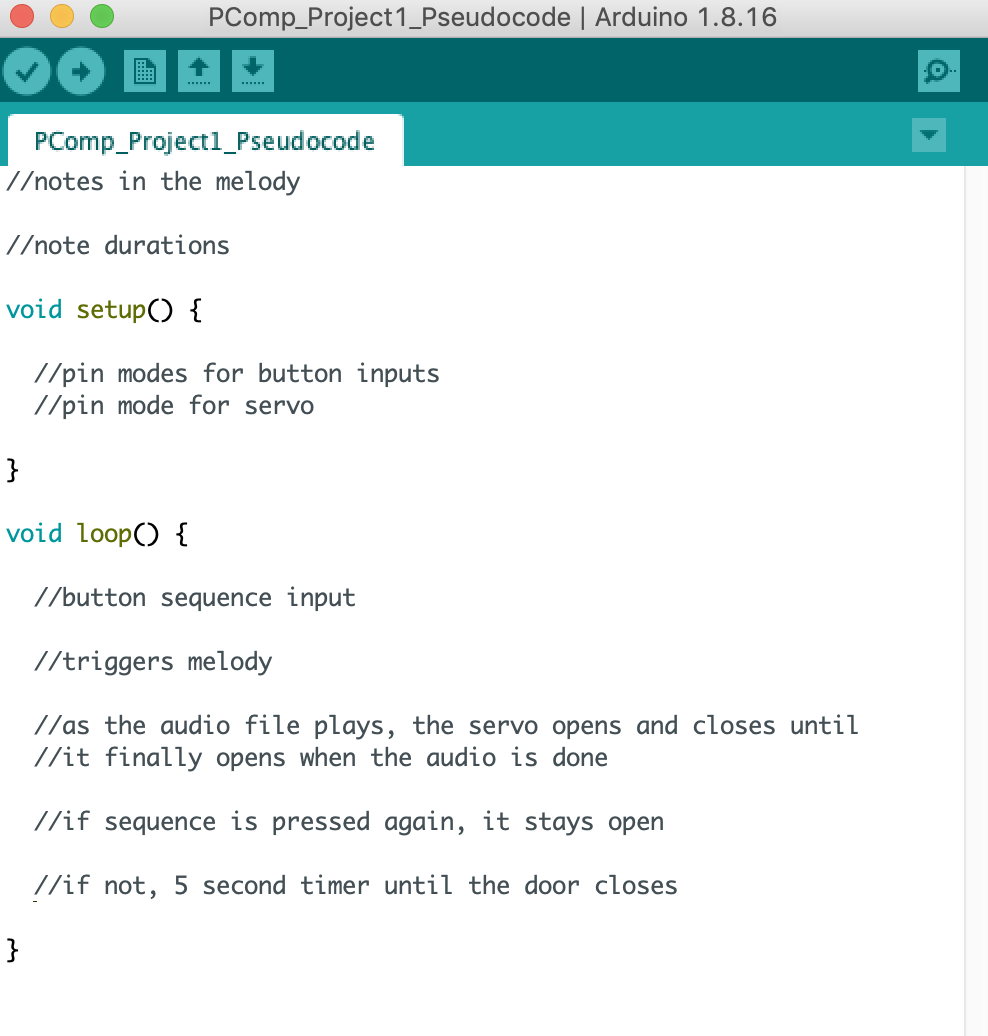Click the '5 second timer' comment line
This screenshot has height=1036, width=988.
355,886
